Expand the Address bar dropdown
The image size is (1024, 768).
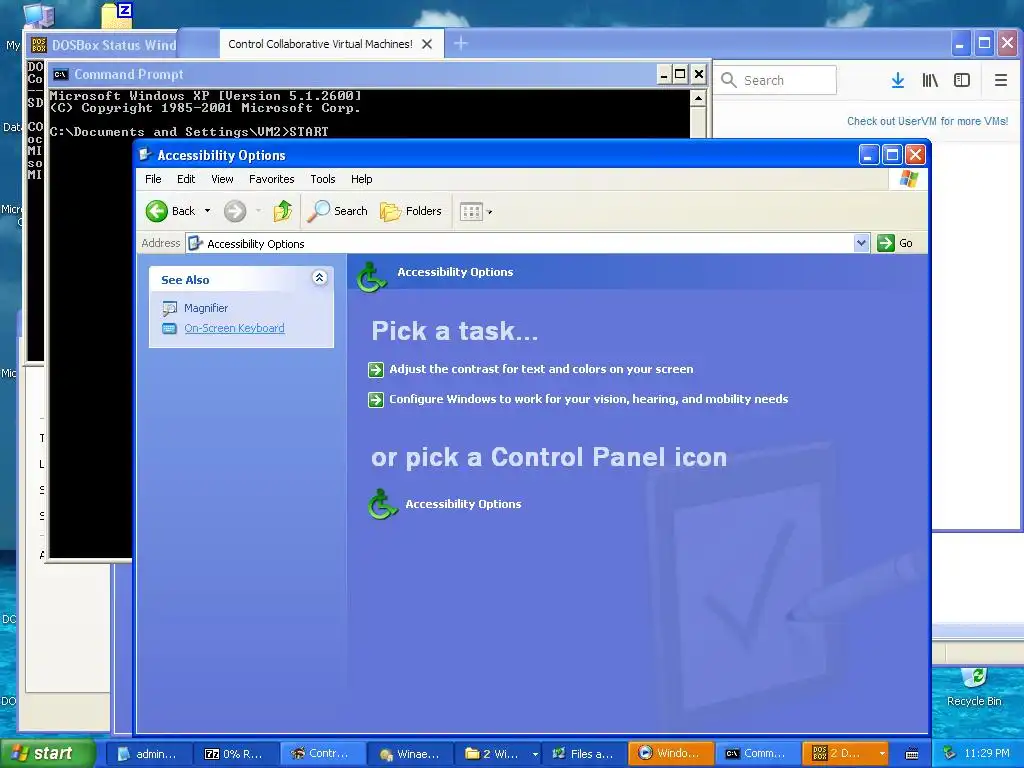(x=861, y=243)
